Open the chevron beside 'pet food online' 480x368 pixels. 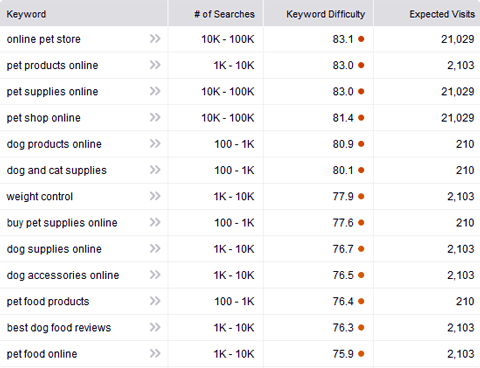point(155,353)
